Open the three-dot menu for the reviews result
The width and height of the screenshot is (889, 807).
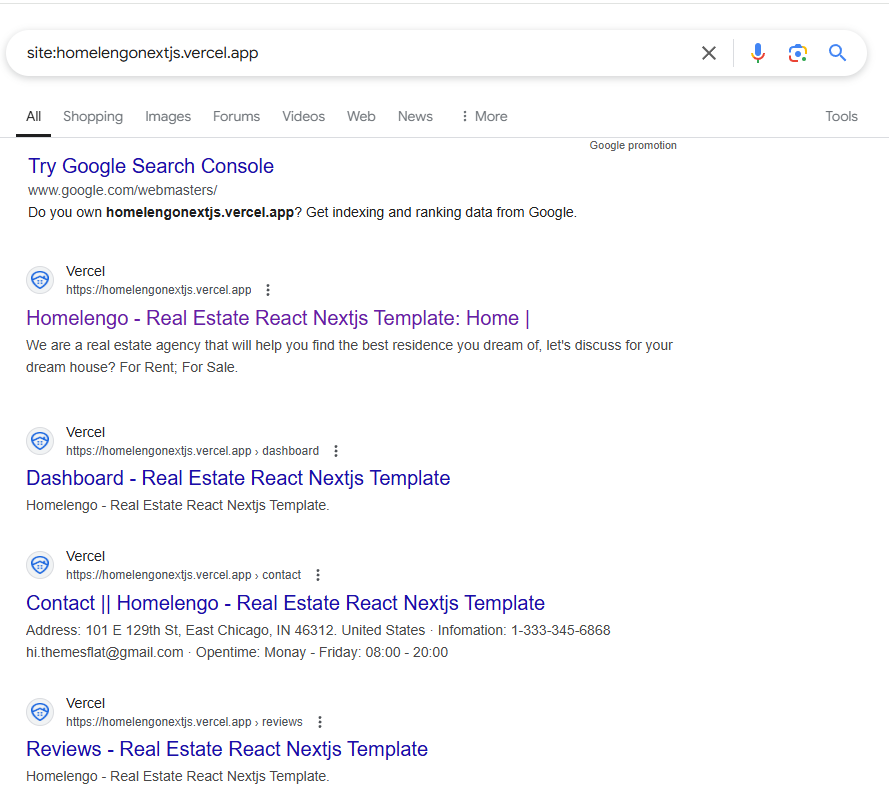click(x=320, y=722)
